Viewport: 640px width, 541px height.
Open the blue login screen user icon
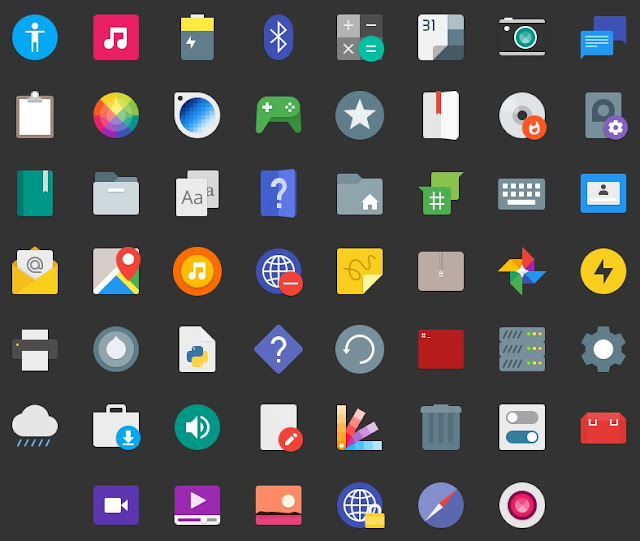point(603,193)
